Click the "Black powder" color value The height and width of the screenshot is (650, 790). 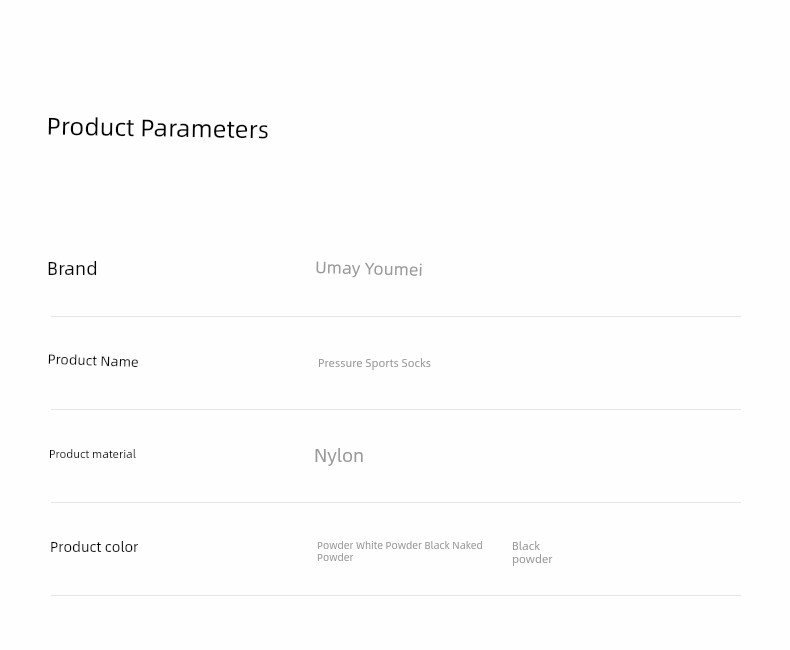[x=532, y=553]
